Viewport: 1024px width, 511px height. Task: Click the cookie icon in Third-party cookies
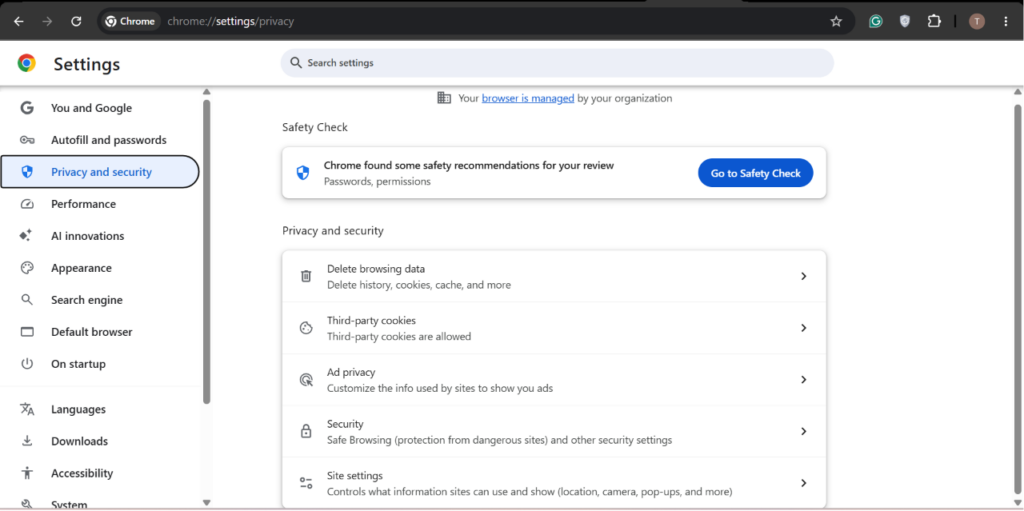click(306, 328)
